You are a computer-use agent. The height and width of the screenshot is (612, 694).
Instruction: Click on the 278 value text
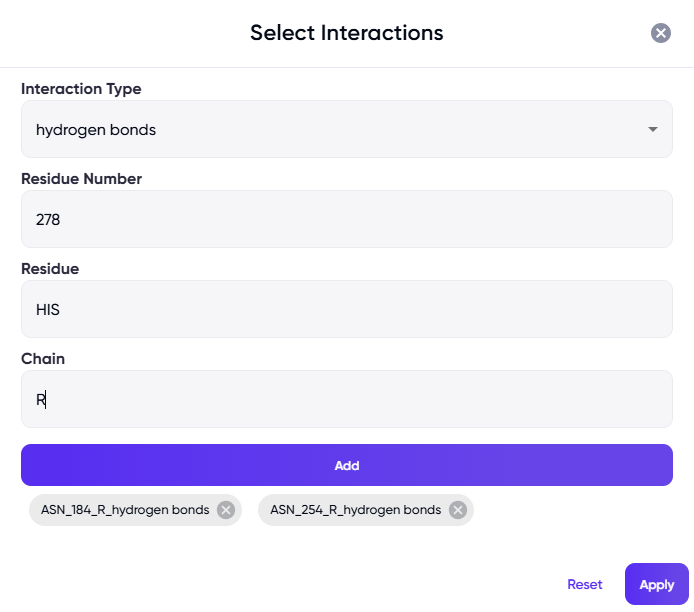click(48, 219)
